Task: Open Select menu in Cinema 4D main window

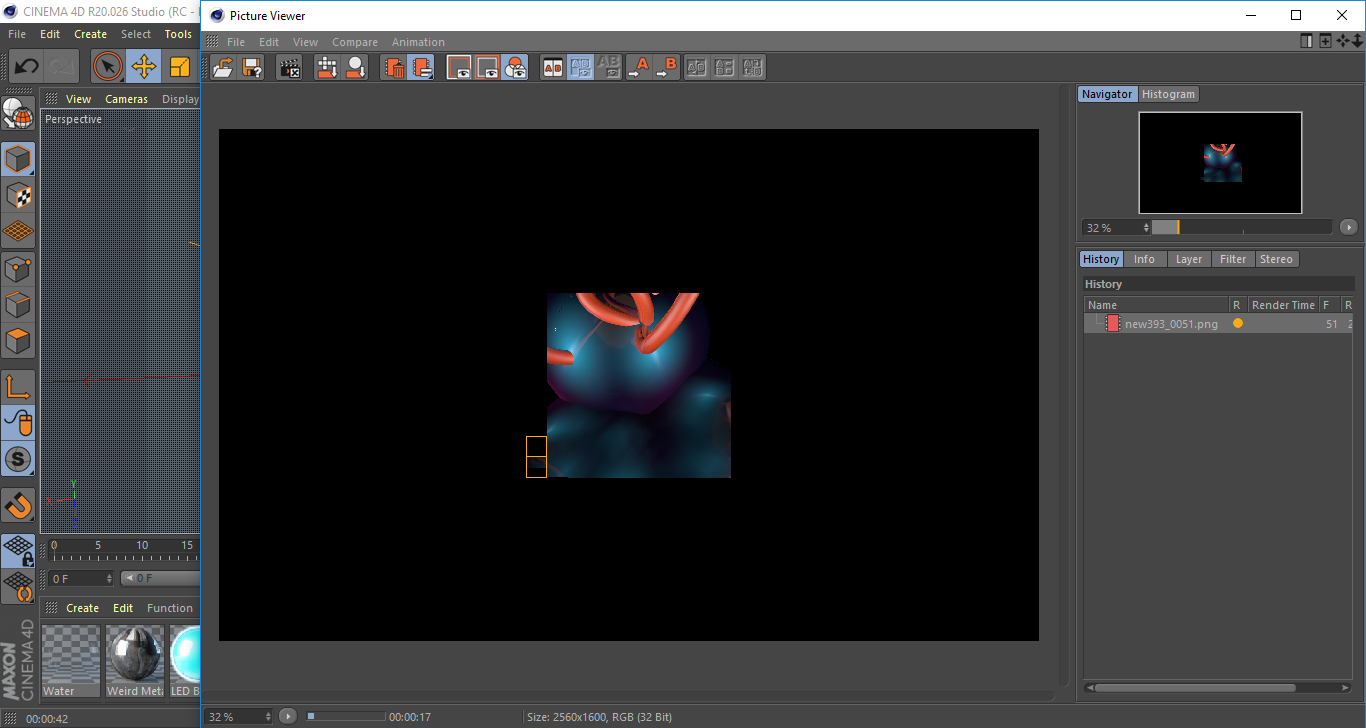Action: point(136,34)
